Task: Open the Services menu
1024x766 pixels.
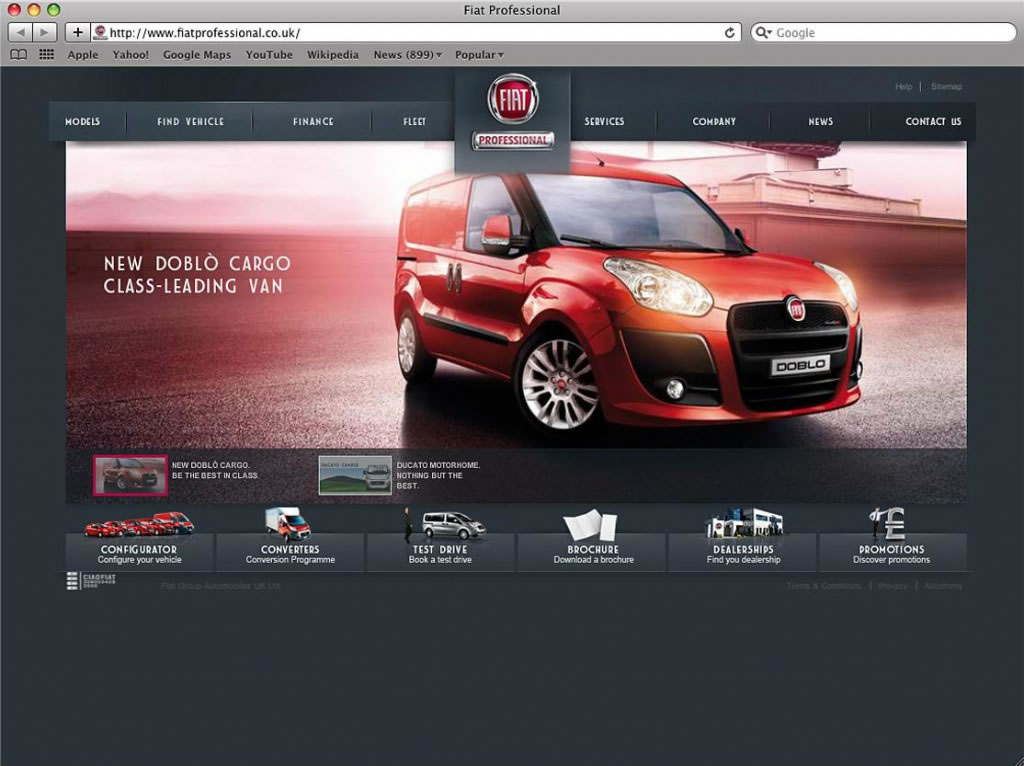Action: (604, 121)
